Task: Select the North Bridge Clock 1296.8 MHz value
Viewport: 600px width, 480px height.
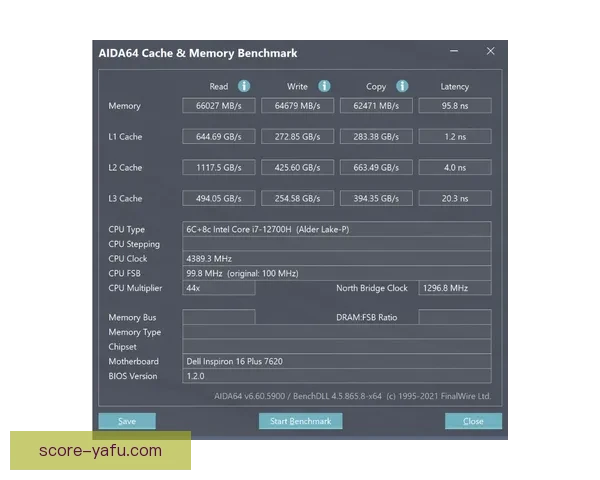Action: pos(455,288)
